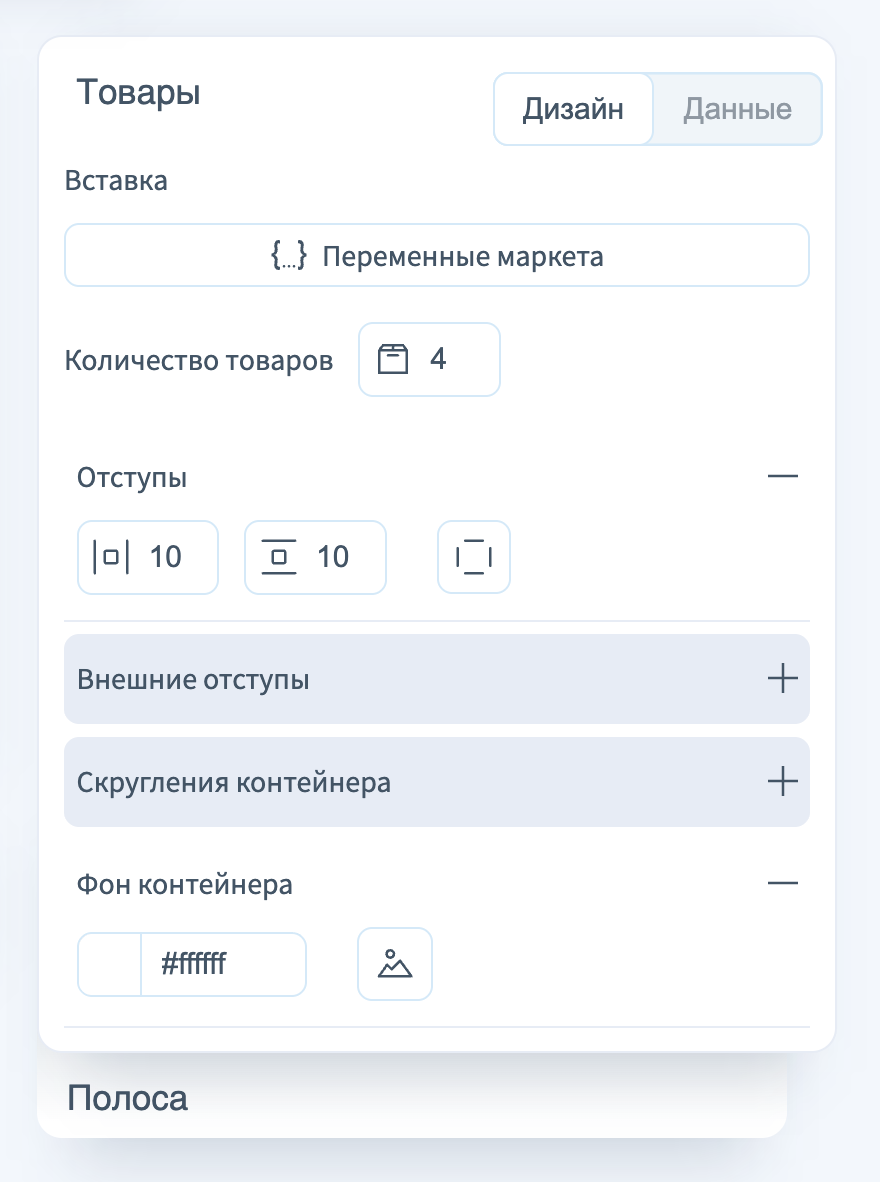Screen dimensions: 880x1182
Task: Switch to the Данные tab
Action: (x=737, y=109)
